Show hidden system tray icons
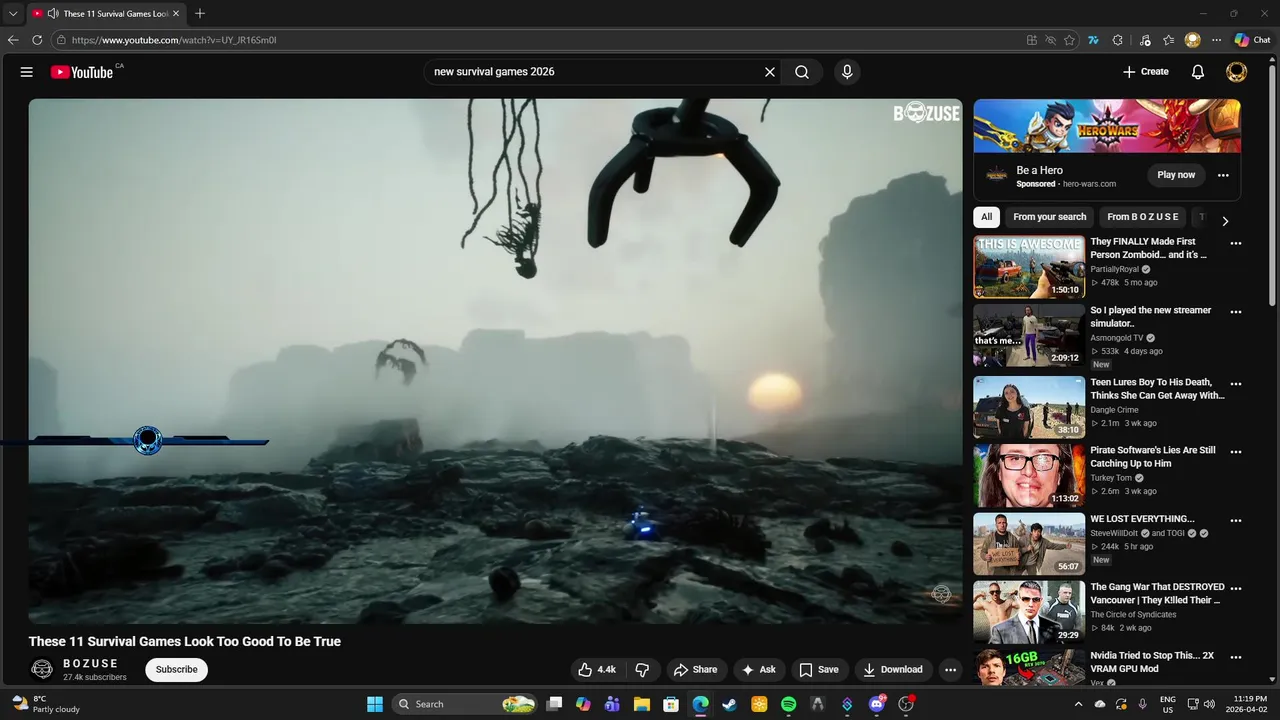The width and height of the screenshot is (1280, 720). (x=1078, y=704)
